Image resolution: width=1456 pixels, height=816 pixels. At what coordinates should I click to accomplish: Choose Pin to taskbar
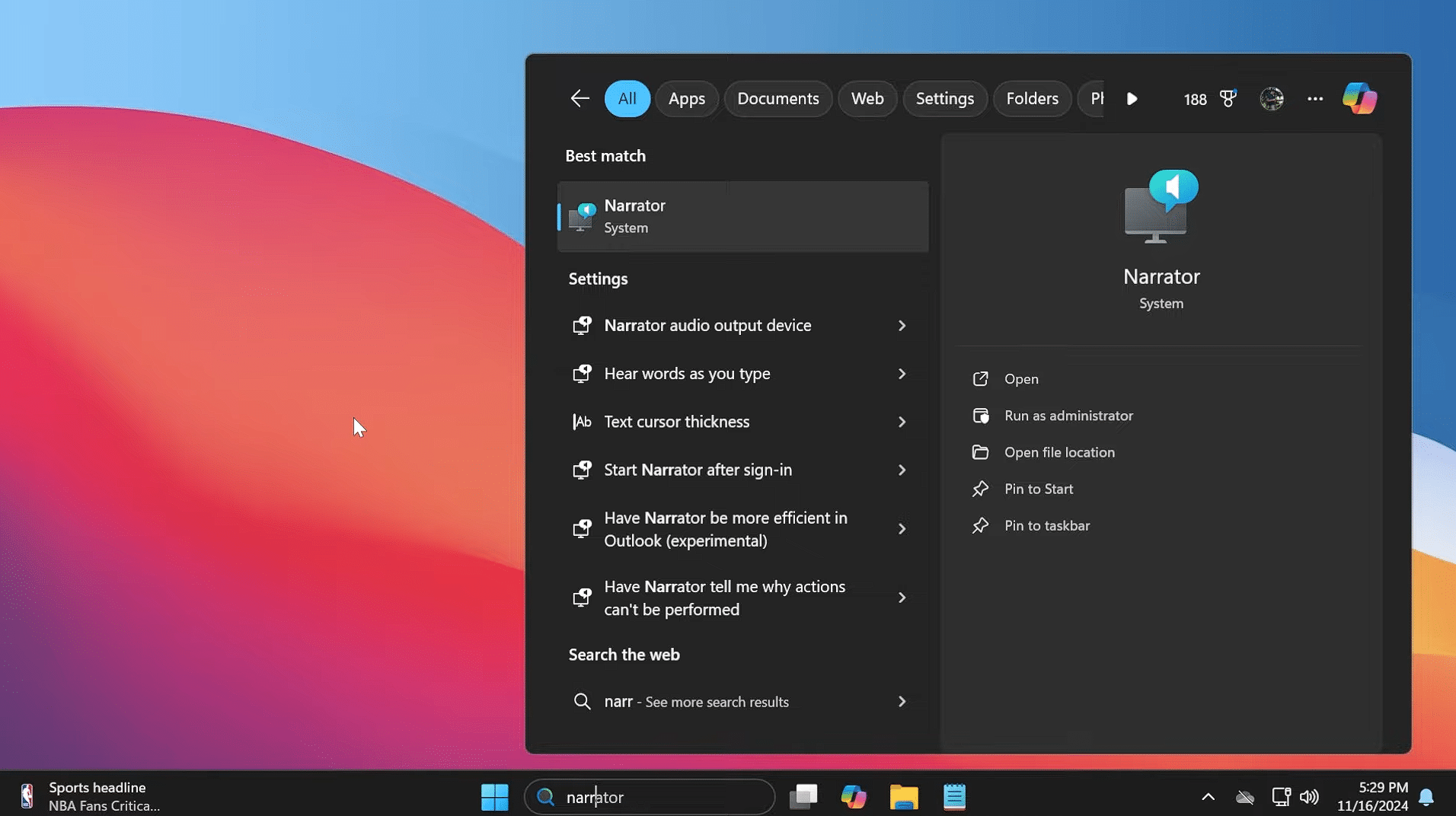(x=1047, y=525)
